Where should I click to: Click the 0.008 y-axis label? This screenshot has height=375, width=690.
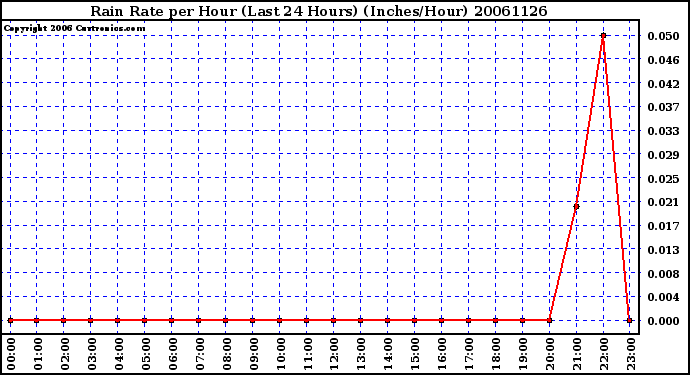(663, 274)
